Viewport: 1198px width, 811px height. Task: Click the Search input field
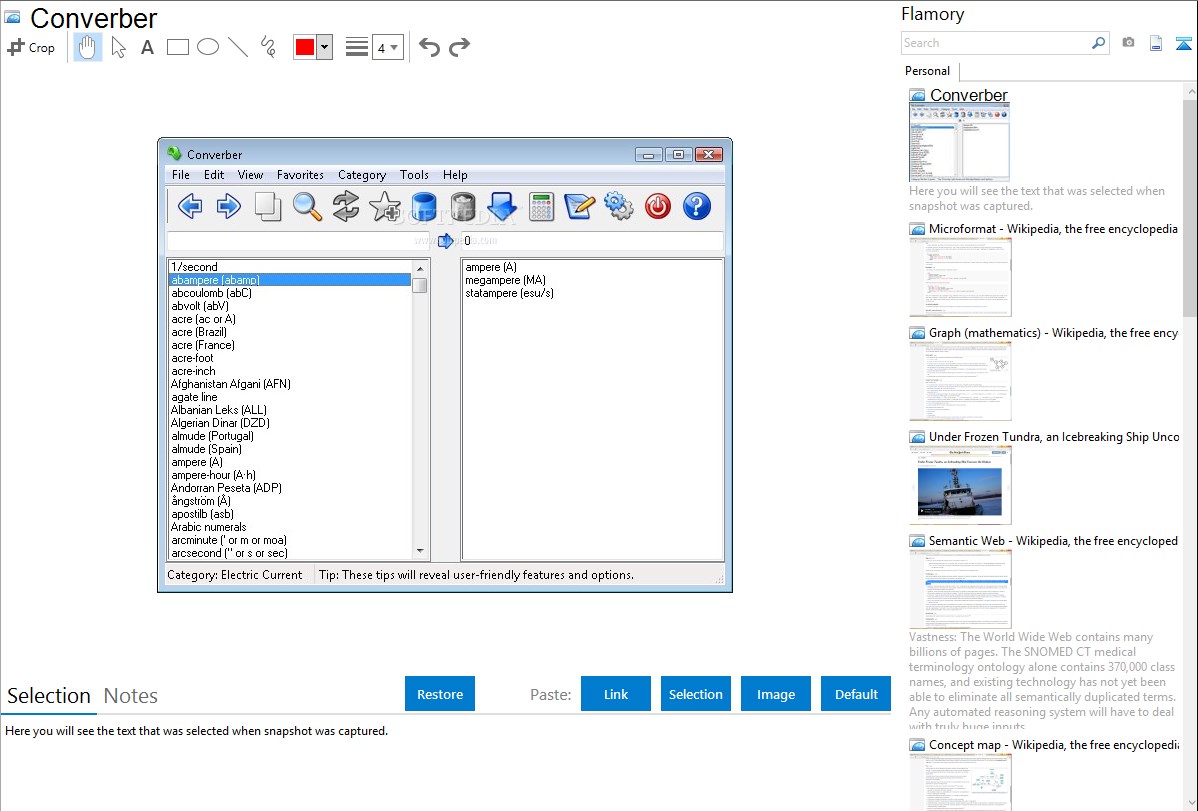click(995, 43)
